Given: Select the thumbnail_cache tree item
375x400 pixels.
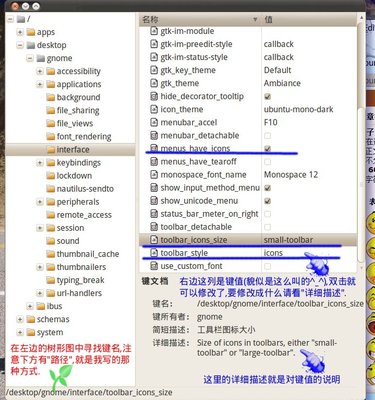Looking at the screenshot, I should (88, 254).
